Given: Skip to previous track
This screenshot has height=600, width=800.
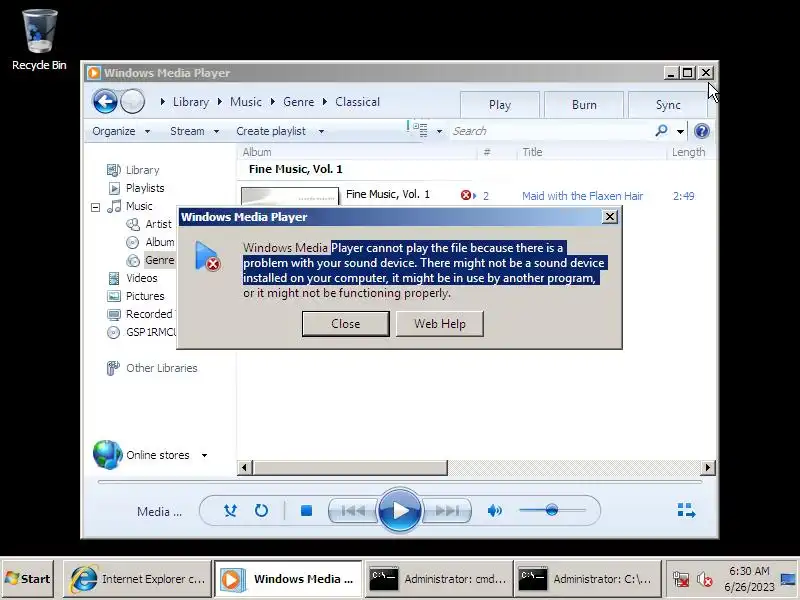Looking at the screenshot, I should click(353, 510).
